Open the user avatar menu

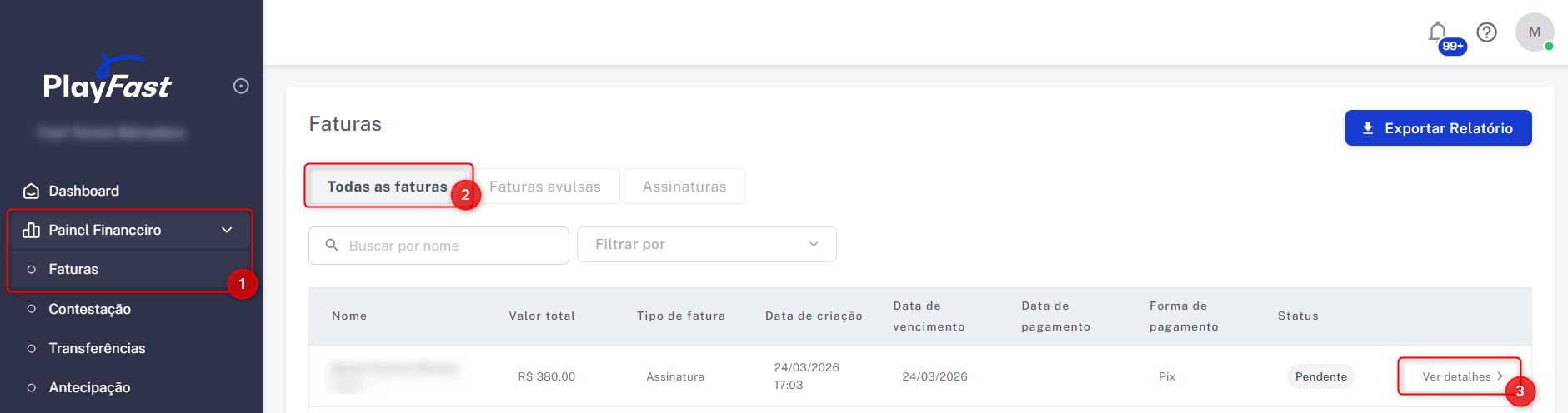pos(1534,32)
